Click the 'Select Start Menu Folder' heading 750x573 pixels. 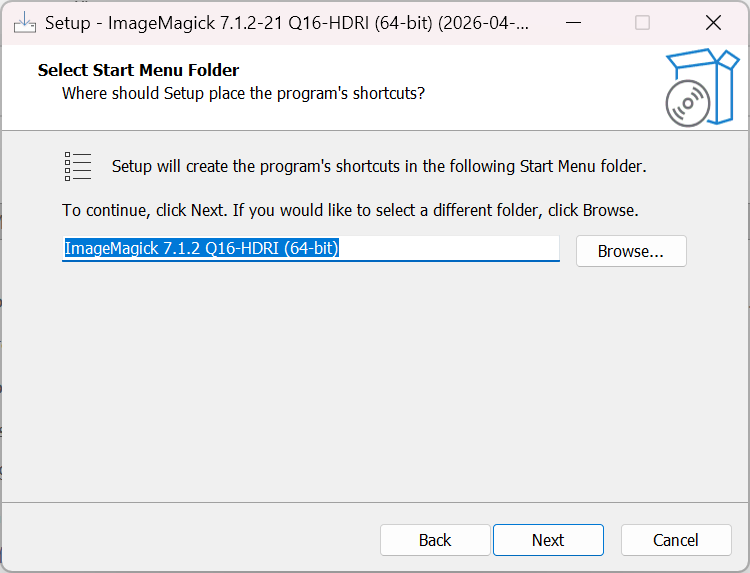pos(138,70)
